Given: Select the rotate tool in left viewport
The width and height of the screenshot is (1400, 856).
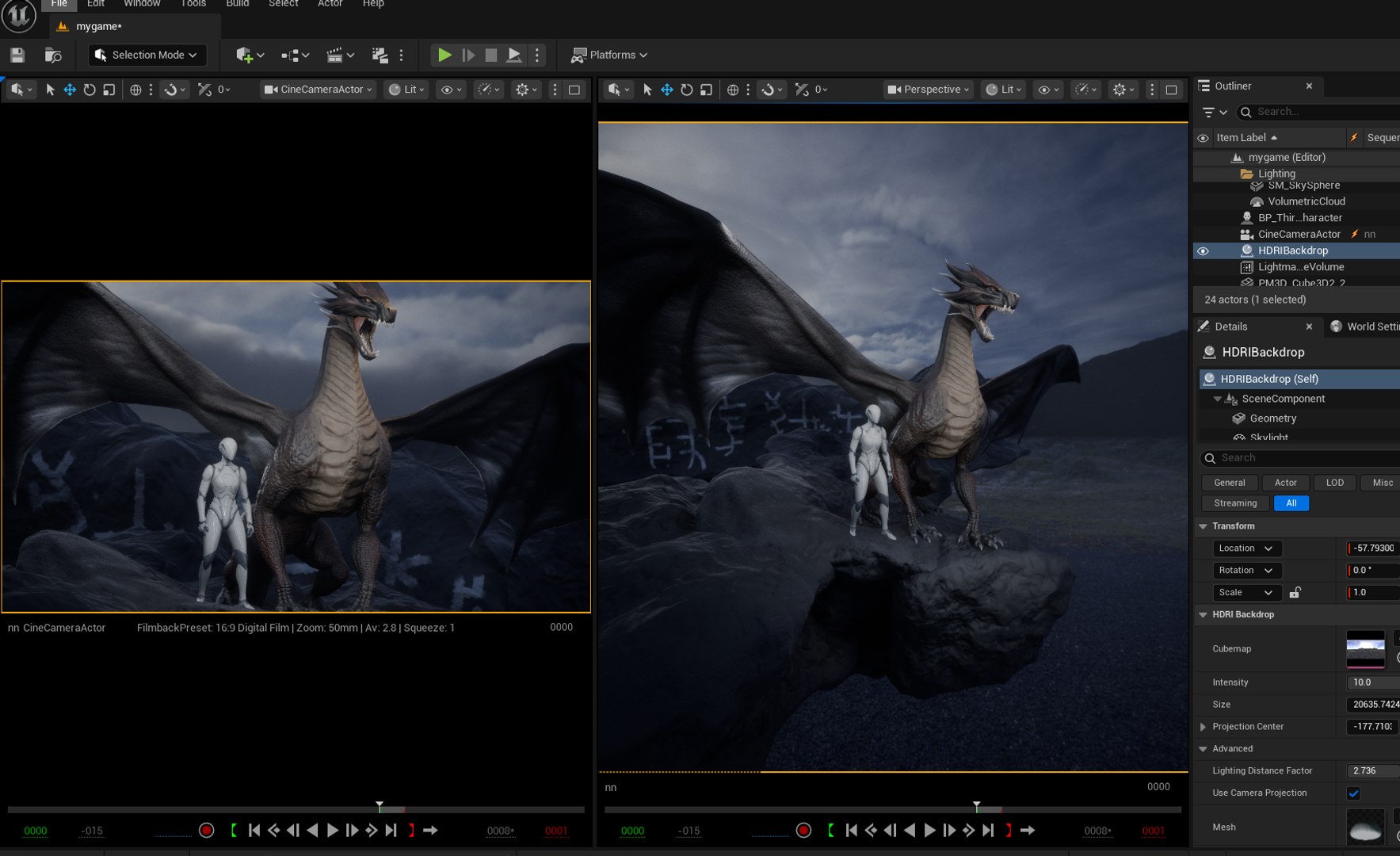Looking at the screenshot, I should click(90, 90).
